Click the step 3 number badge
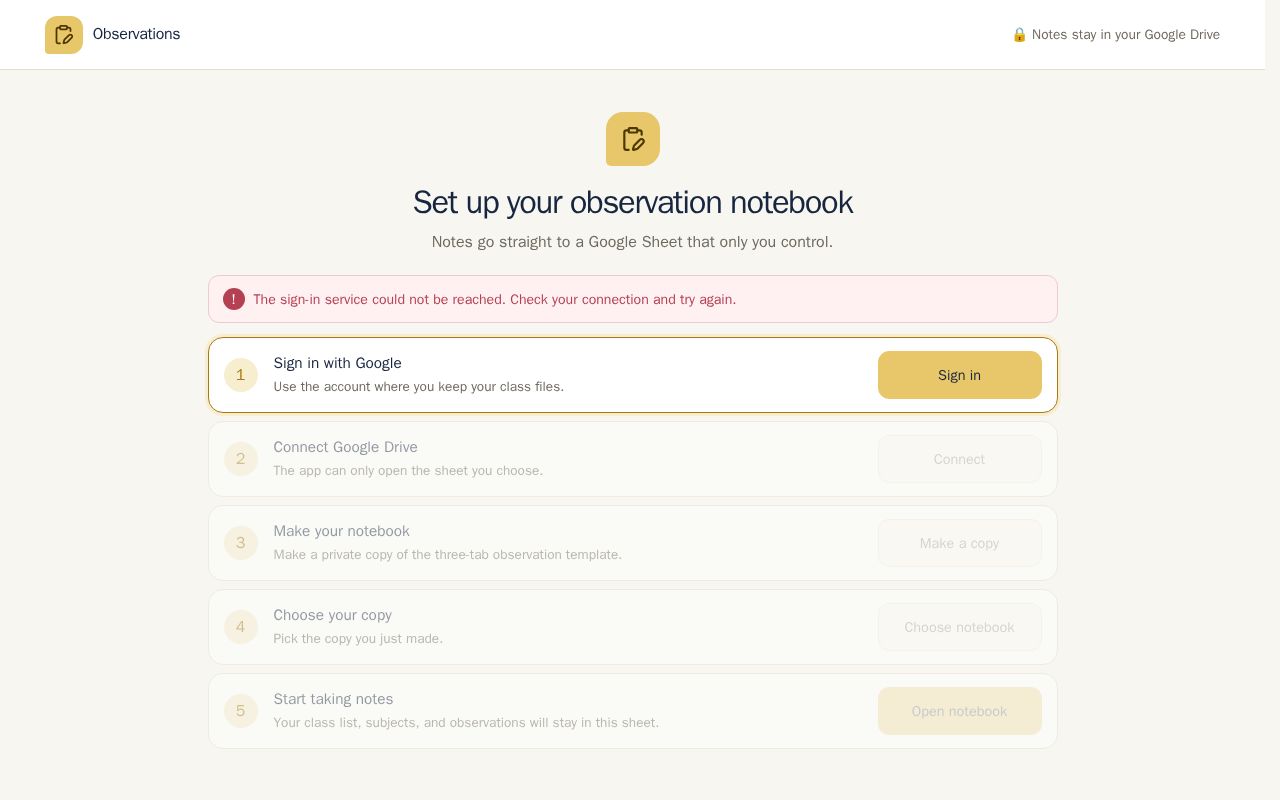Screen dimensions: 1280x800 241,543
